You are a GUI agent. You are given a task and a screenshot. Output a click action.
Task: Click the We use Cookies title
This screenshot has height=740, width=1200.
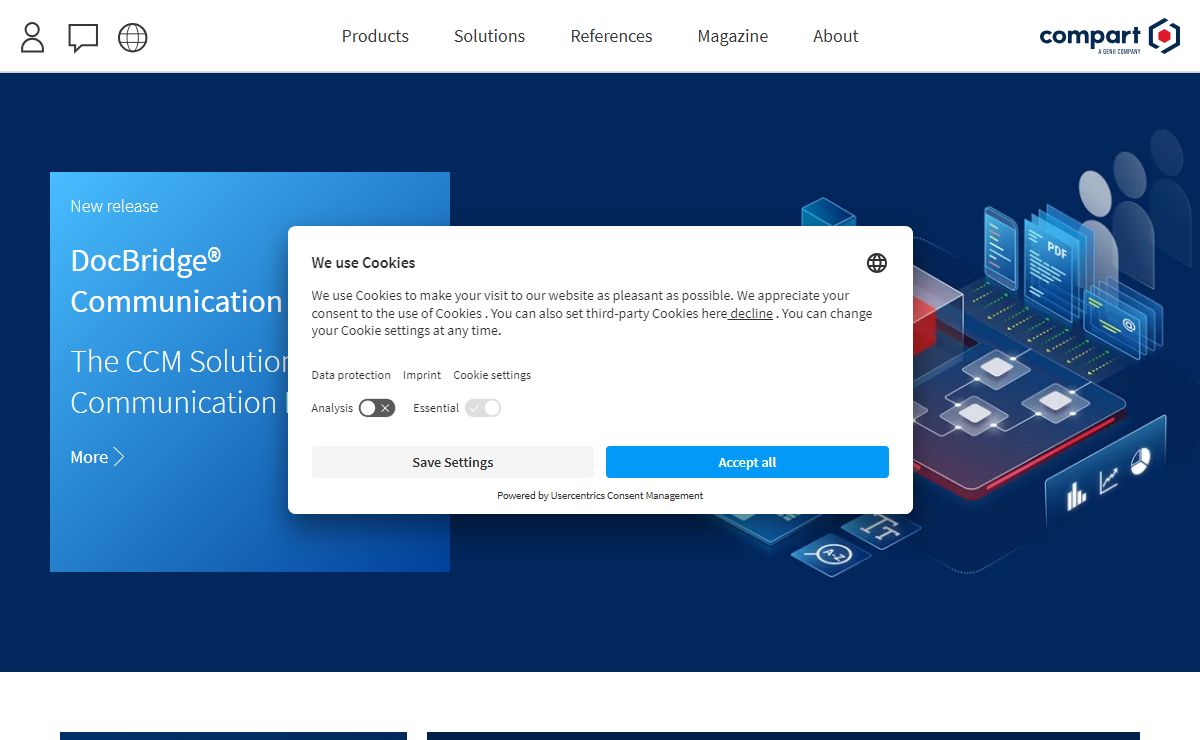[x=363, y=263]
